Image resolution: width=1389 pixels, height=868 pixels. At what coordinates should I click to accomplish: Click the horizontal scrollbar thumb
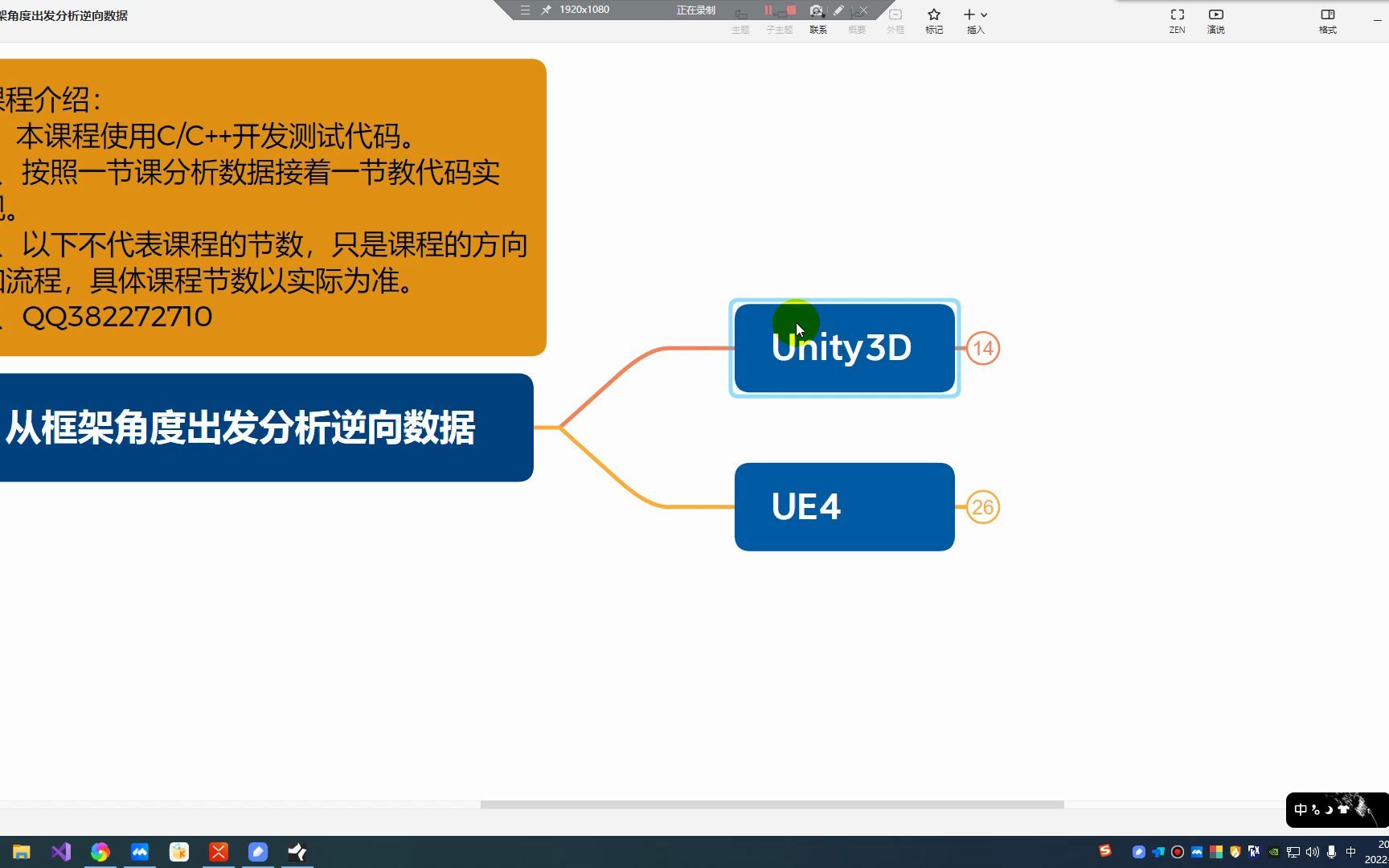(772, 804)
